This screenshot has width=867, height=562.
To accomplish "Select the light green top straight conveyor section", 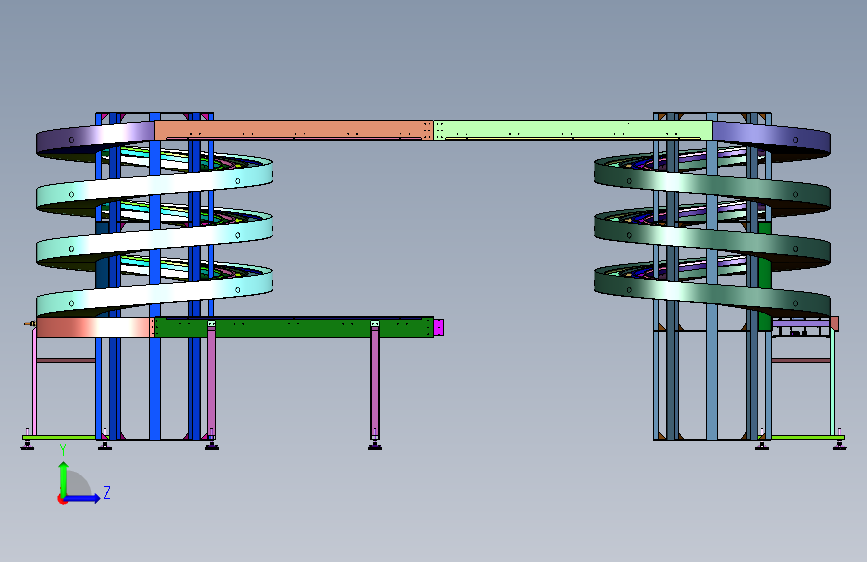I will 573,131.
